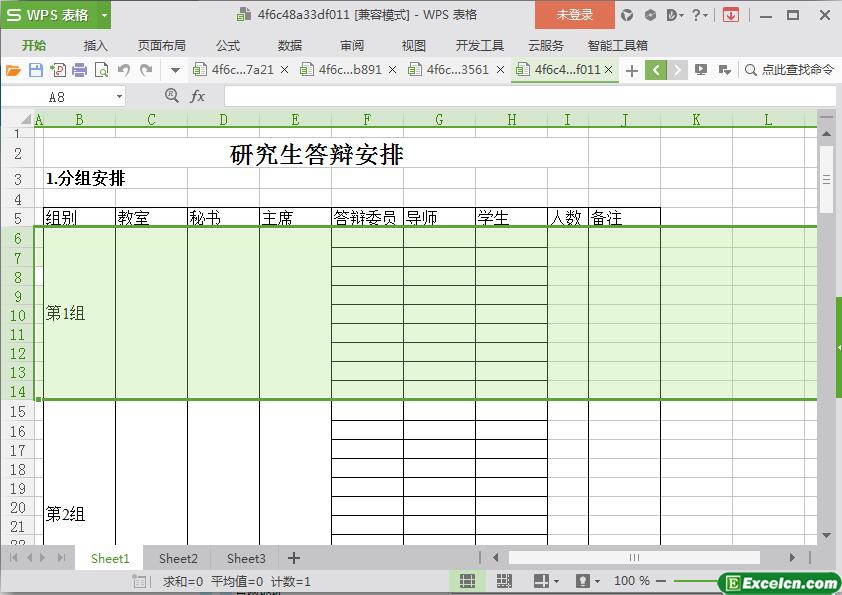Viewport: 842px width, 595px height.
Task: Click the Open folder icon
Action: pyautogui.click(x=13, y=70)
